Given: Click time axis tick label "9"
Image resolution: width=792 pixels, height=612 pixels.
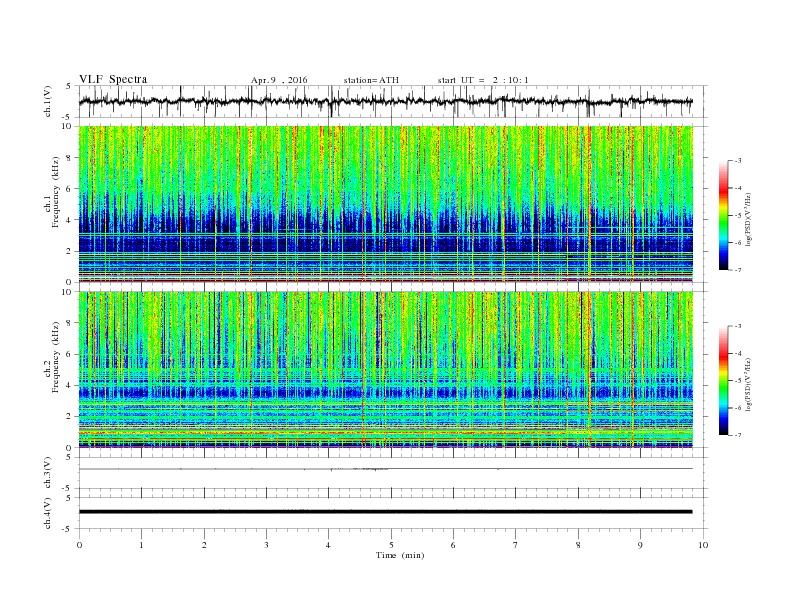Looking at the screenshot, I should [x=640, y=545].
